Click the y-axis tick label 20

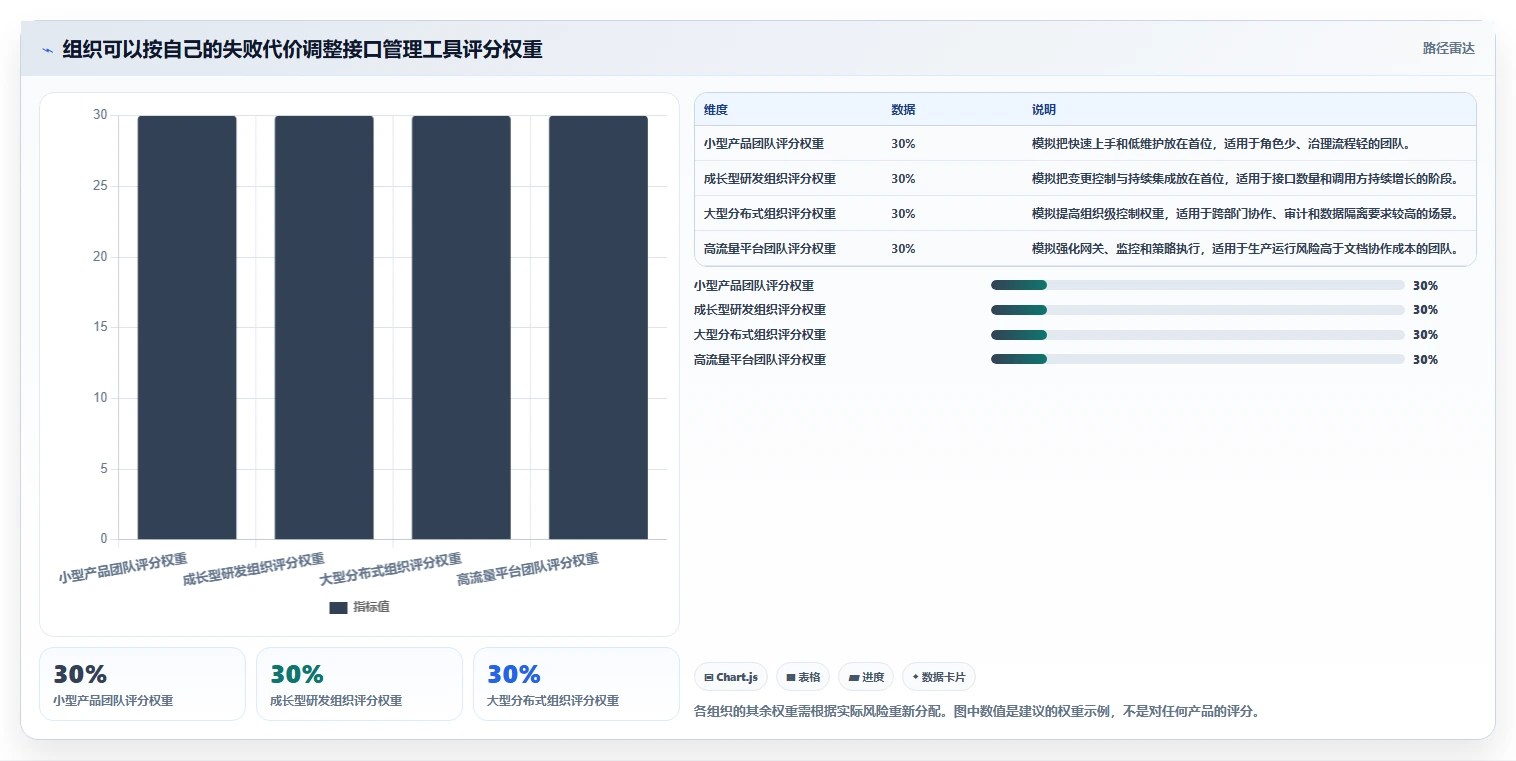100,257
